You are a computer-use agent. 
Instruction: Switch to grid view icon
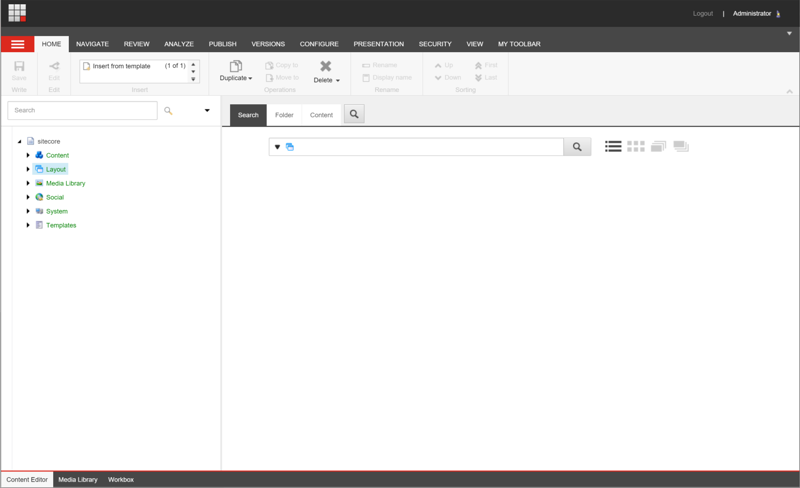[x=636, y=147]
